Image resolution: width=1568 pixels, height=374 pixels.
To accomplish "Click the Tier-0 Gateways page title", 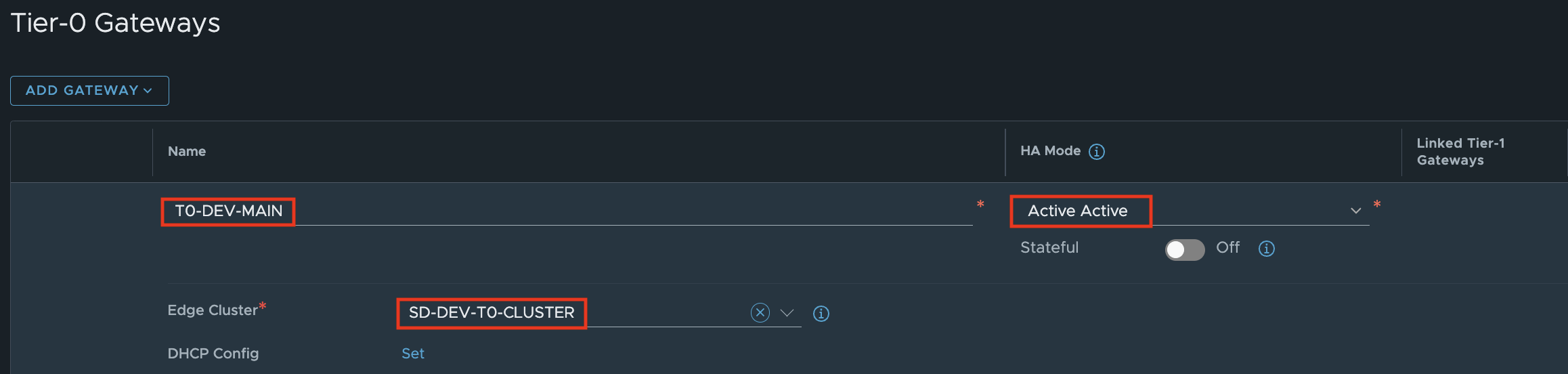I will [115, 23].
